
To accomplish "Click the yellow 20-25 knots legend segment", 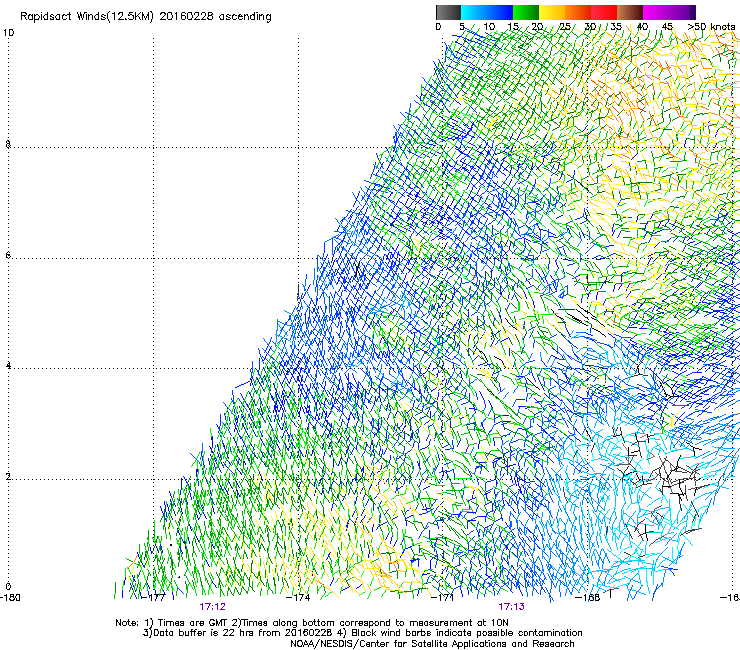I will click(x=552, y=12).
